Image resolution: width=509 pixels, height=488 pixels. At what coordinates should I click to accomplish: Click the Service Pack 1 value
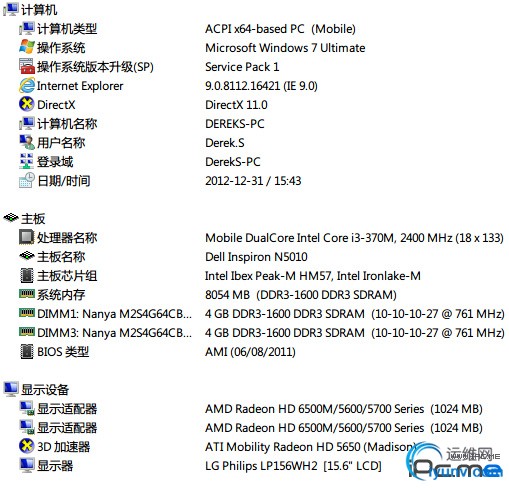point(242,67)
